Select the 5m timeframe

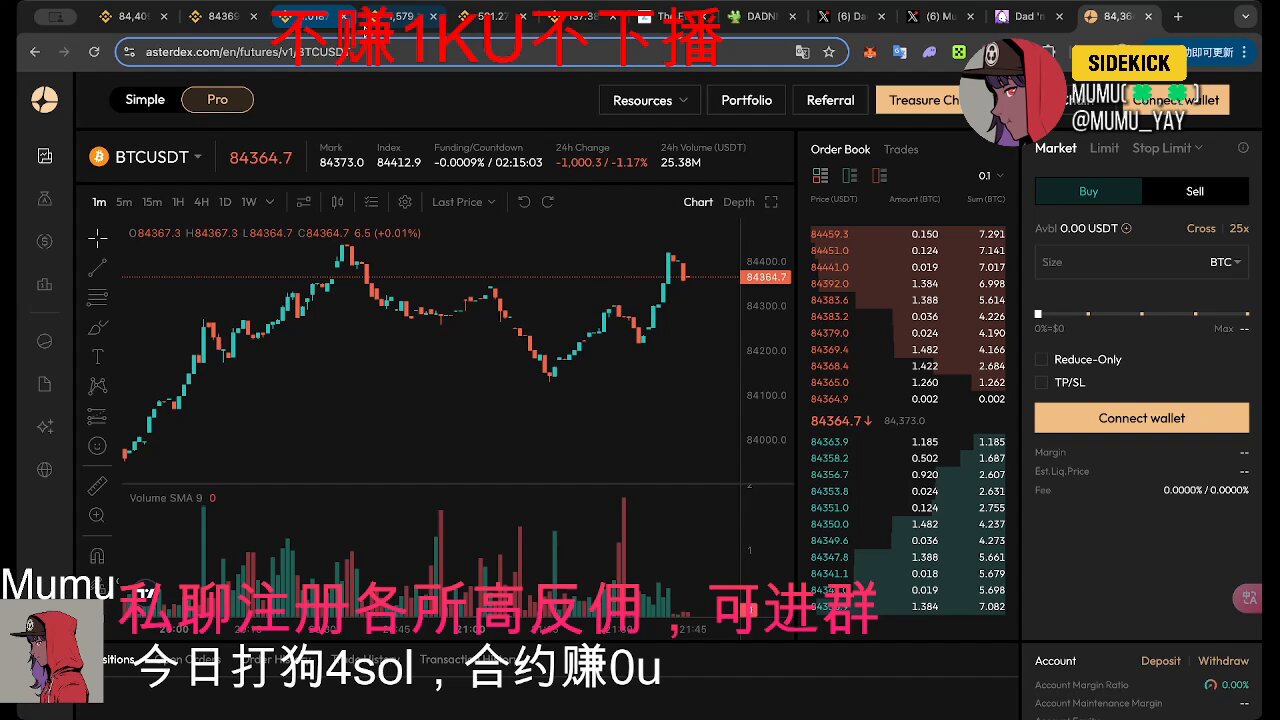(x=124, y=202)
